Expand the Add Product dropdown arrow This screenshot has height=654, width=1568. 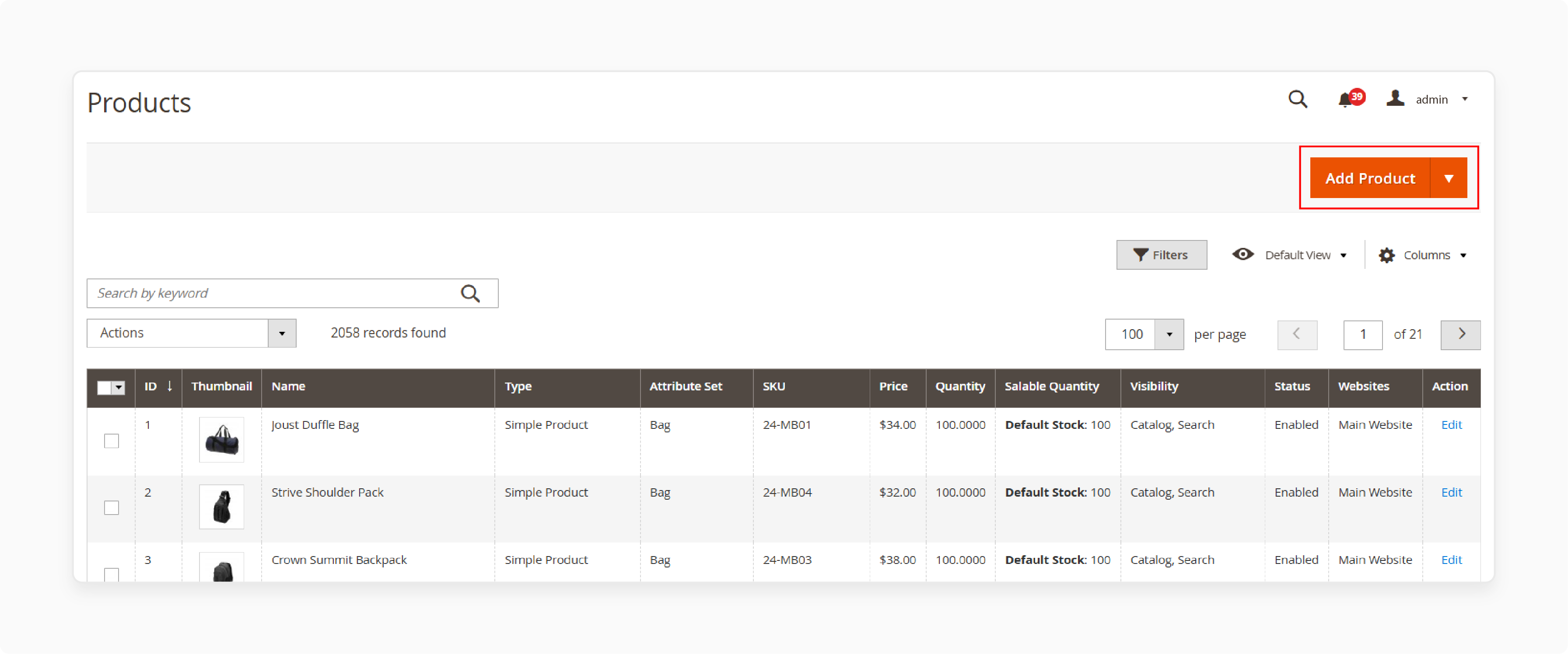1450,177
